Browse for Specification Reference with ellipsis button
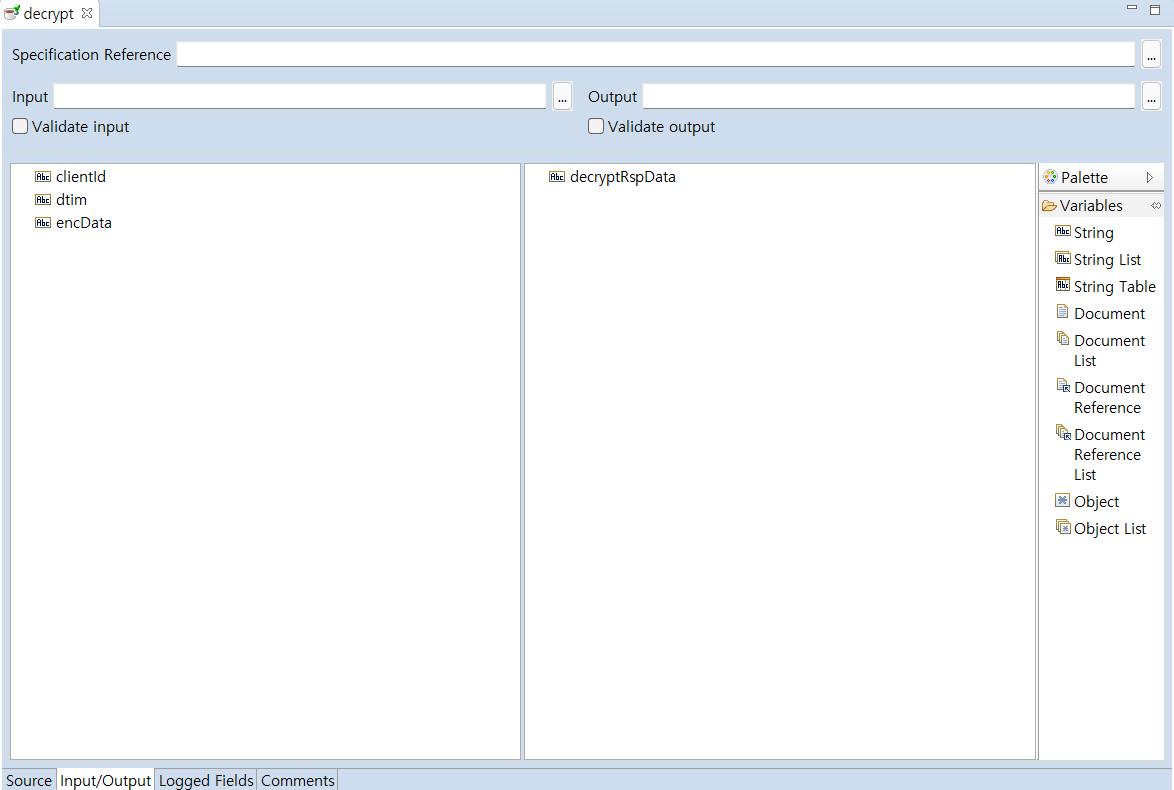This screenshot has width=1174, height=790. tap(1150, 55)
